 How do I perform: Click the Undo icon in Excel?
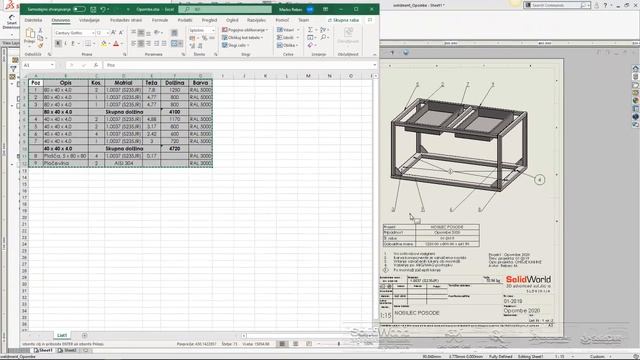[x=103, y=9]
